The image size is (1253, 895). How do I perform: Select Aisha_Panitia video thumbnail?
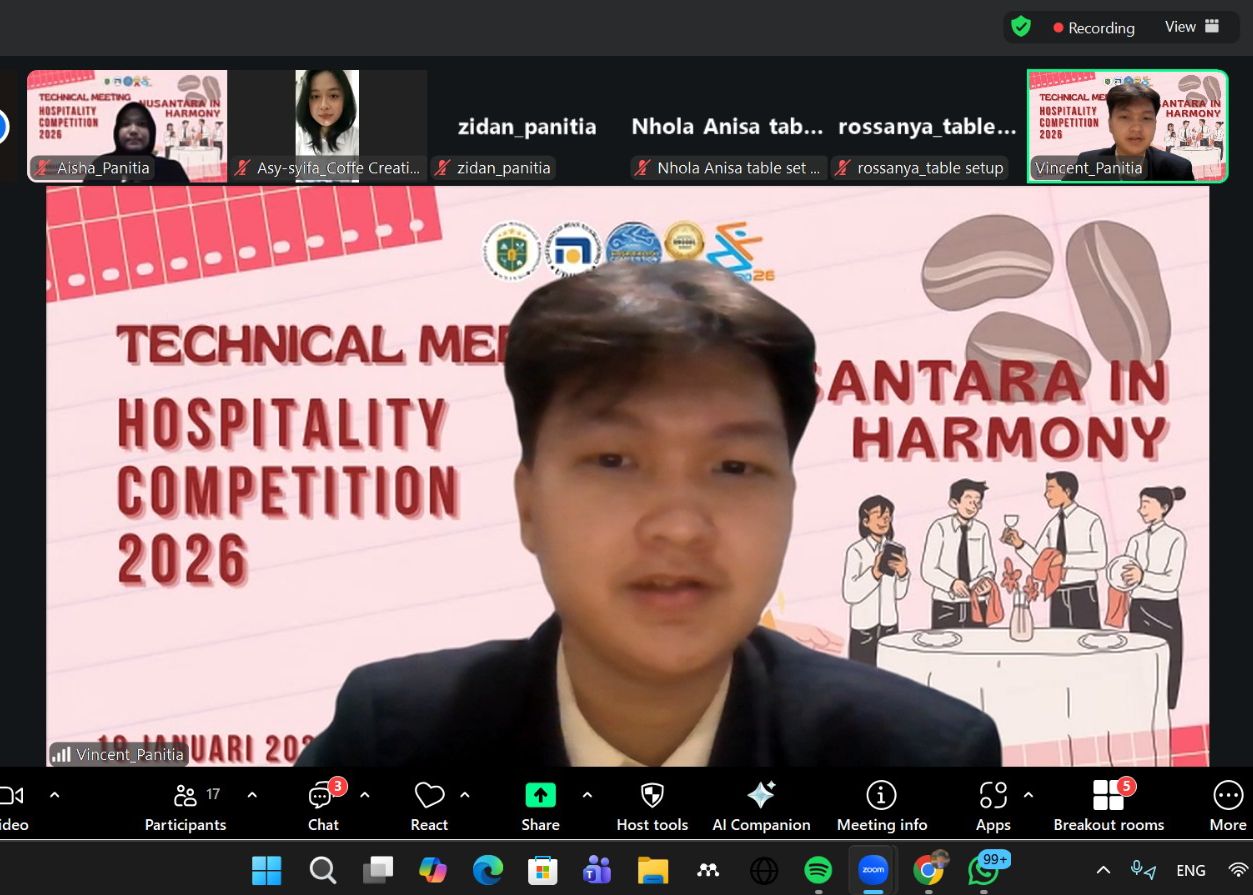[x=127, y=125]
